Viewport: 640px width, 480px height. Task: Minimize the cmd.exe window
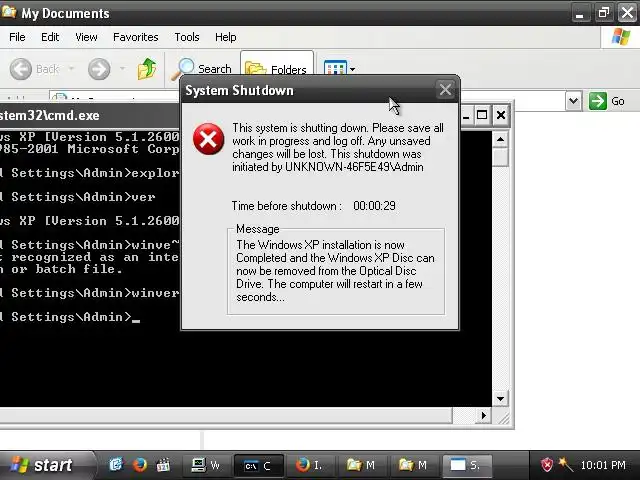(x=466, y=116)
